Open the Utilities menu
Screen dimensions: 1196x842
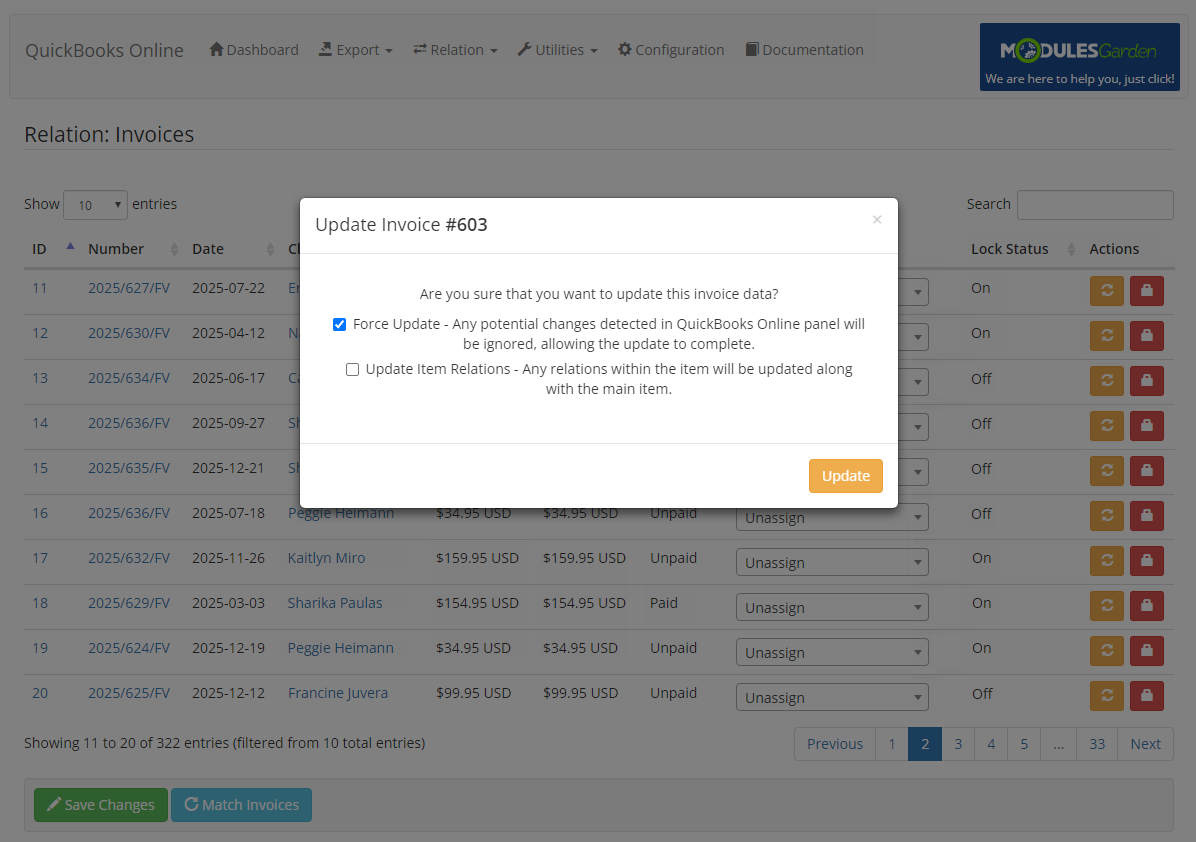coord(557,49)
